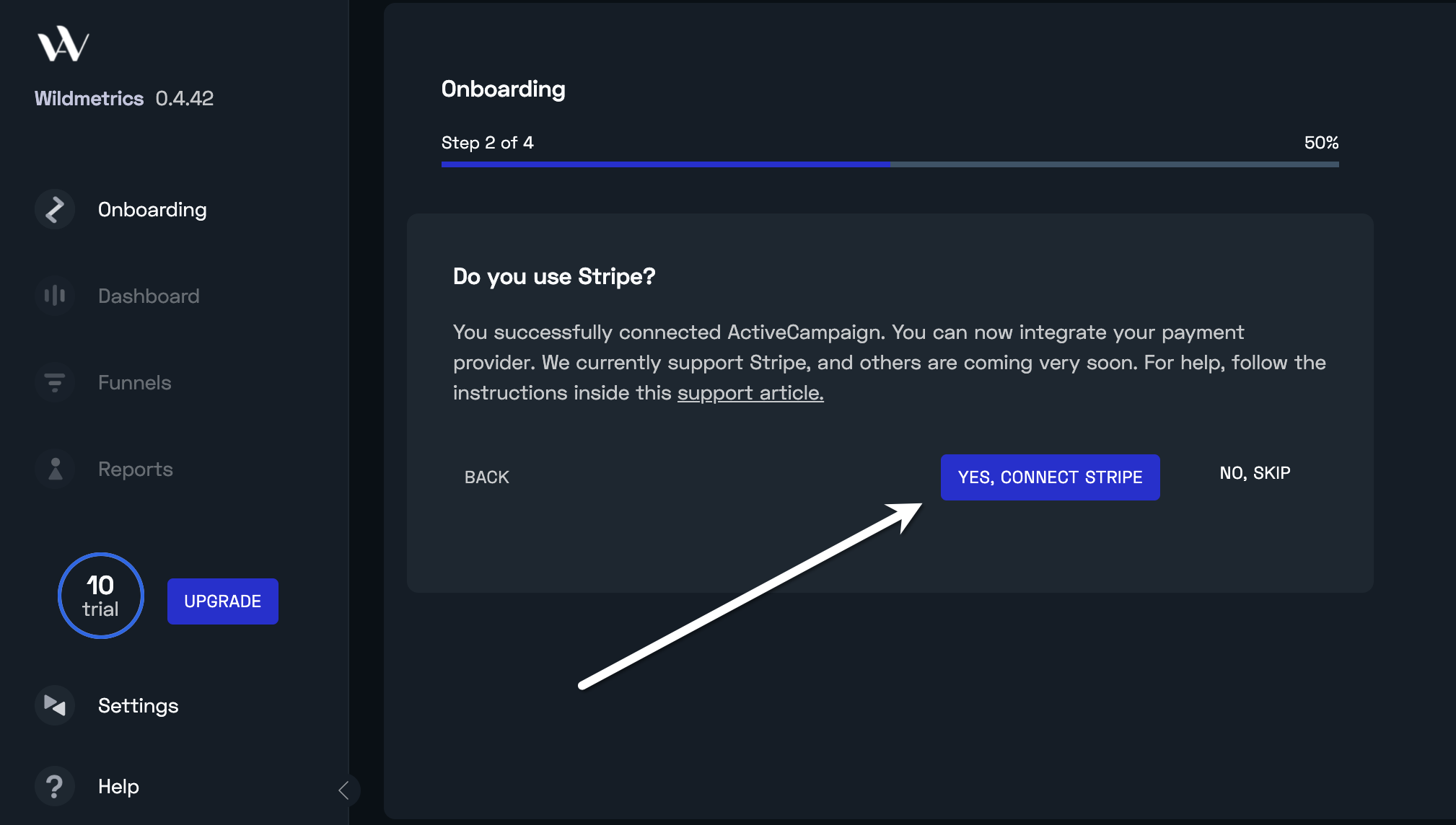Click the onboarding progress bar

pos(890,164)
